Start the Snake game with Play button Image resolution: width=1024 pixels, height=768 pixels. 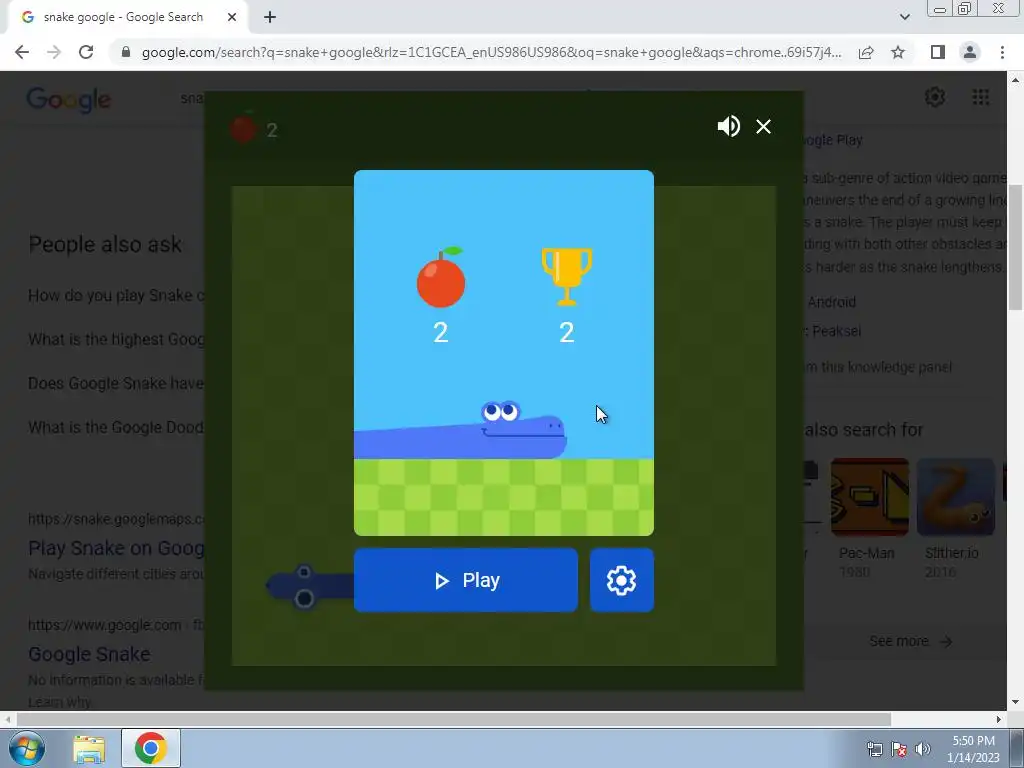[x=466, y=580]
